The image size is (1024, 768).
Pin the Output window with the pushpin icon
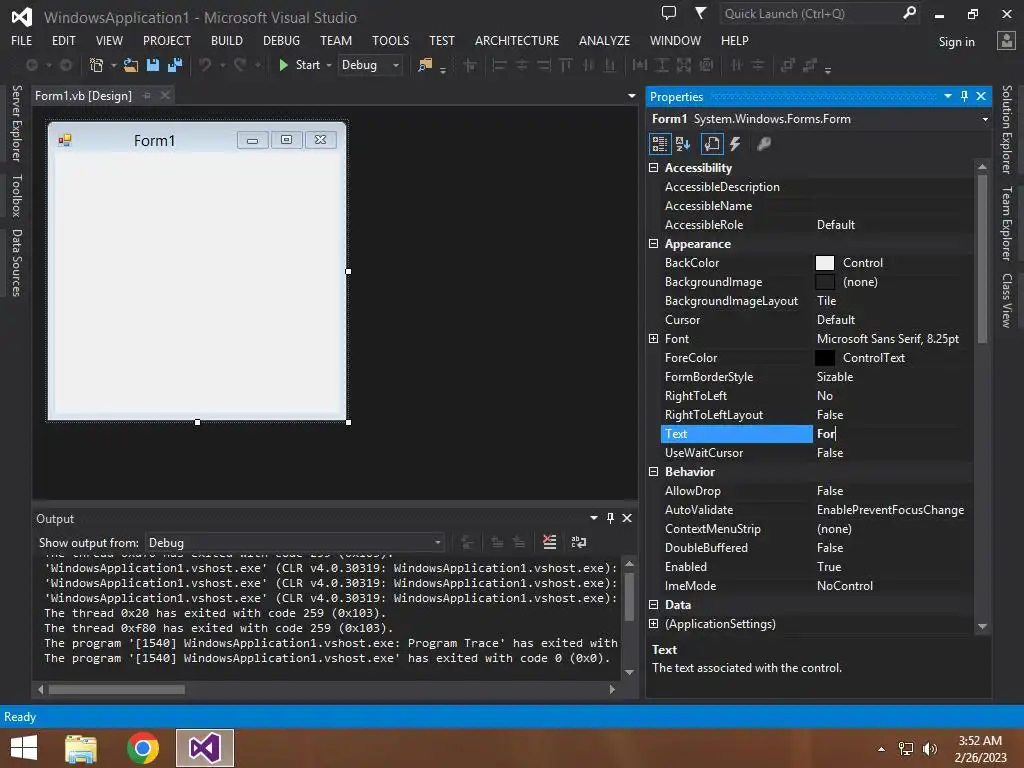611,518
